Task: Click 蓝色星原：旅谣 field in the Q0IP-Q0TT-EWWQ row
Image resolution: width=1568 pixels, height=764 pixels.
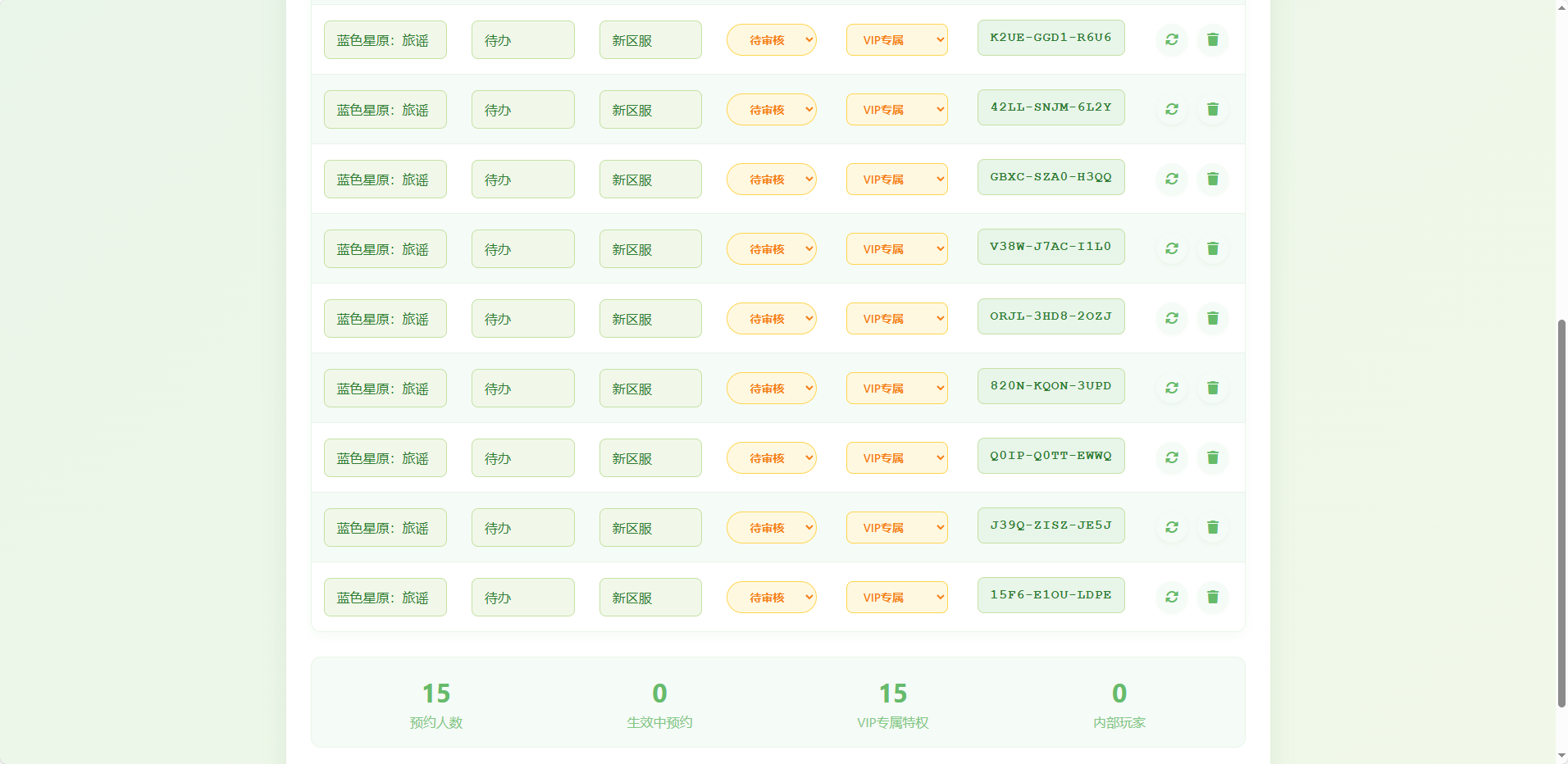Action: point(385,458)
